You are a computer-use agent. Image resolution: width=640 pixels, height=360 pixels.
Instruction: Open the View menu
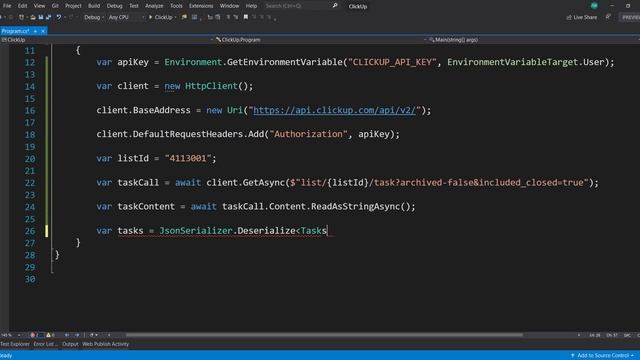[x=39, y=6]
